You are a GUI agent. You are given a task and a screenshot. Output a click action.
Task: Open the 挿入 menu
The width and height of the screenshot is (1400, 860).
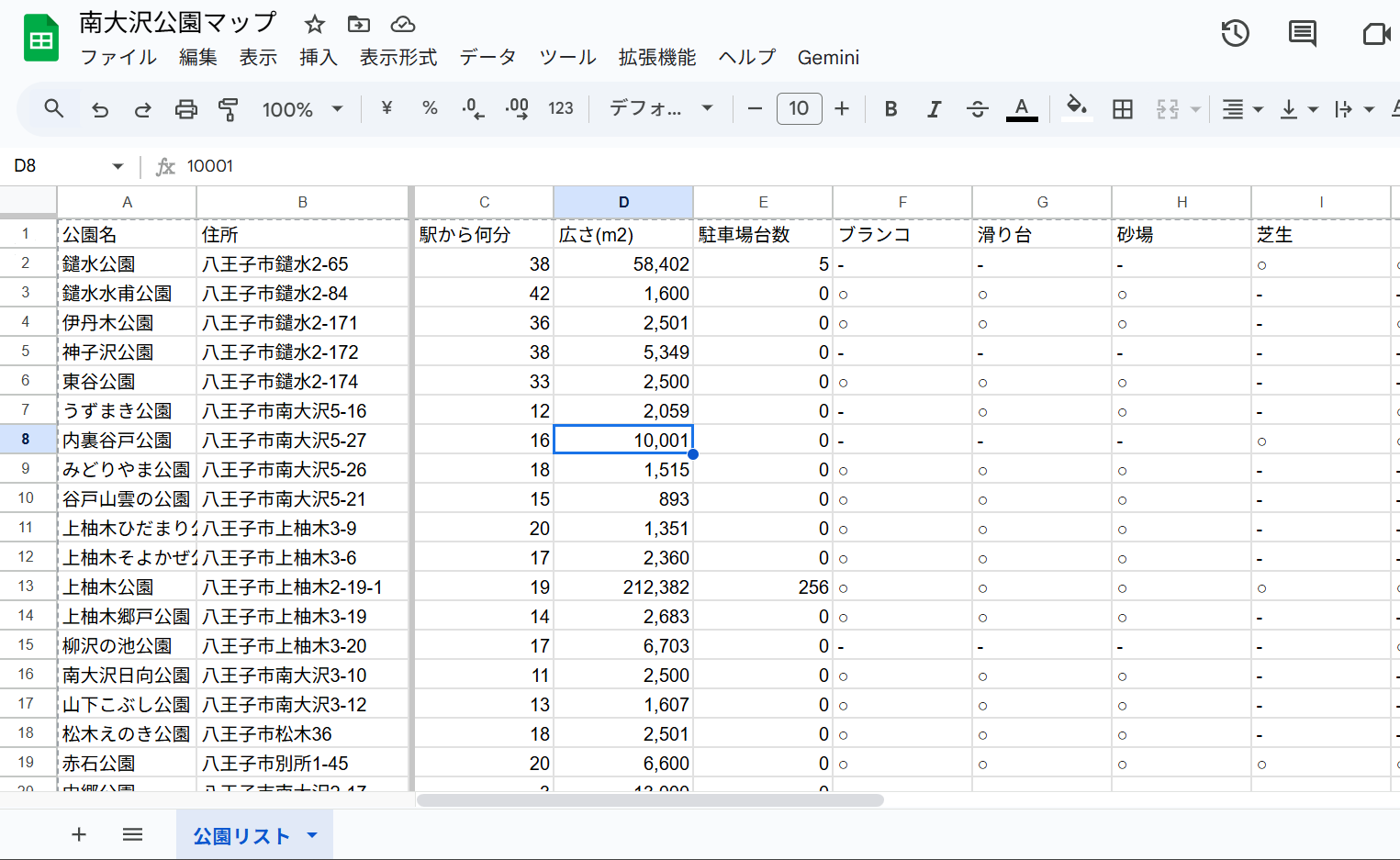(x=319, y=57)
